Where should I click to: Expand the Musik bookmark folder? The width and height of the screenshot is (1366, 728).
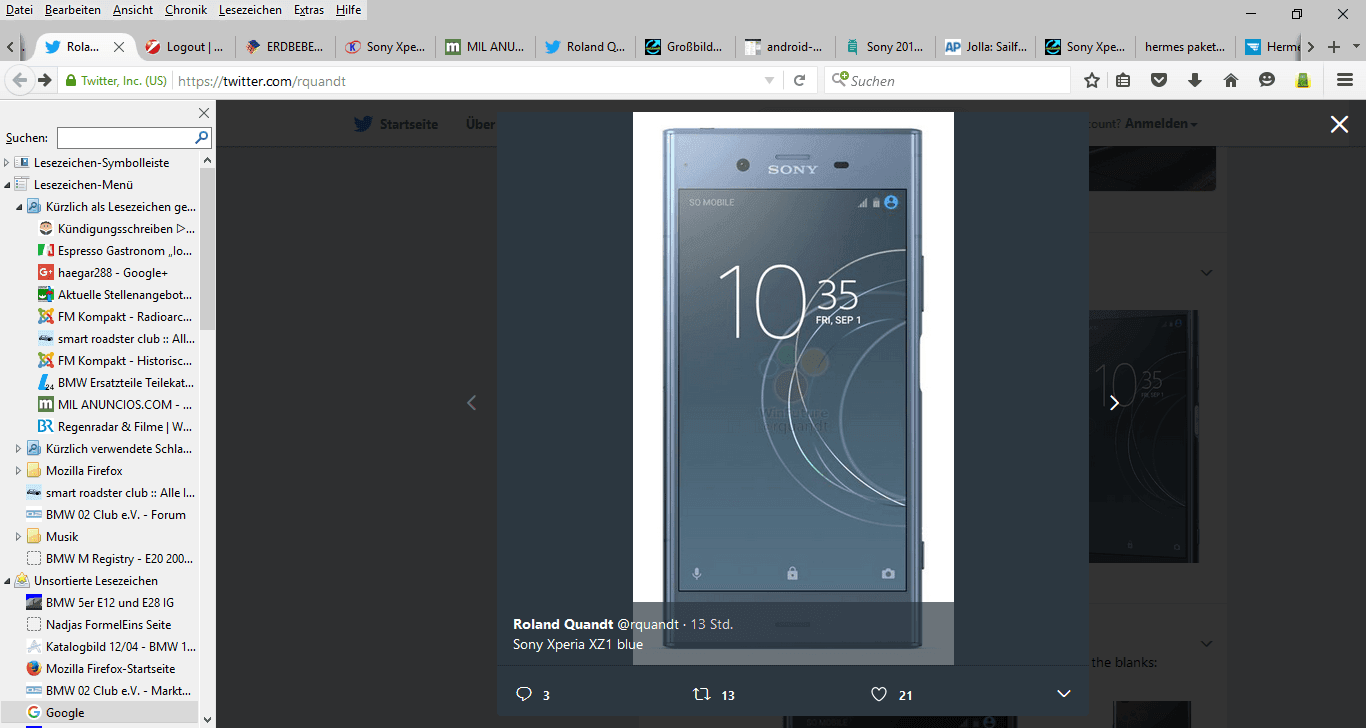click(x=19, y=537)
